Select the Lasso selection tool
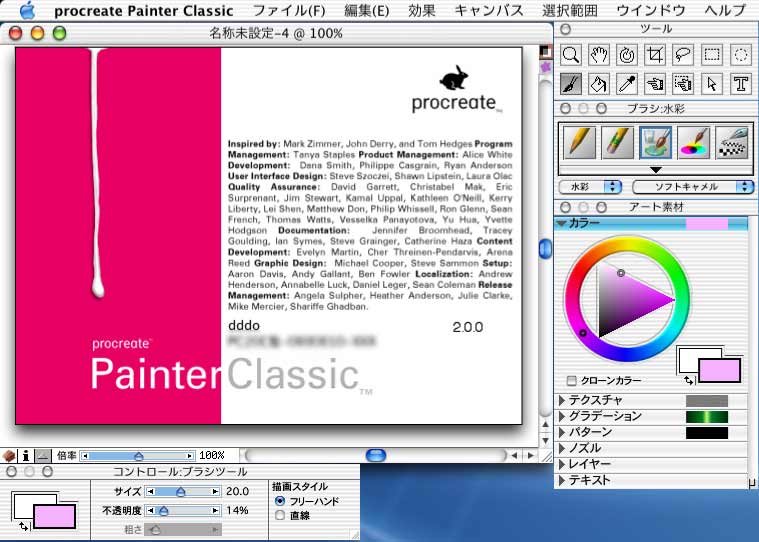 pyautogui.click(x=683, y=55)
